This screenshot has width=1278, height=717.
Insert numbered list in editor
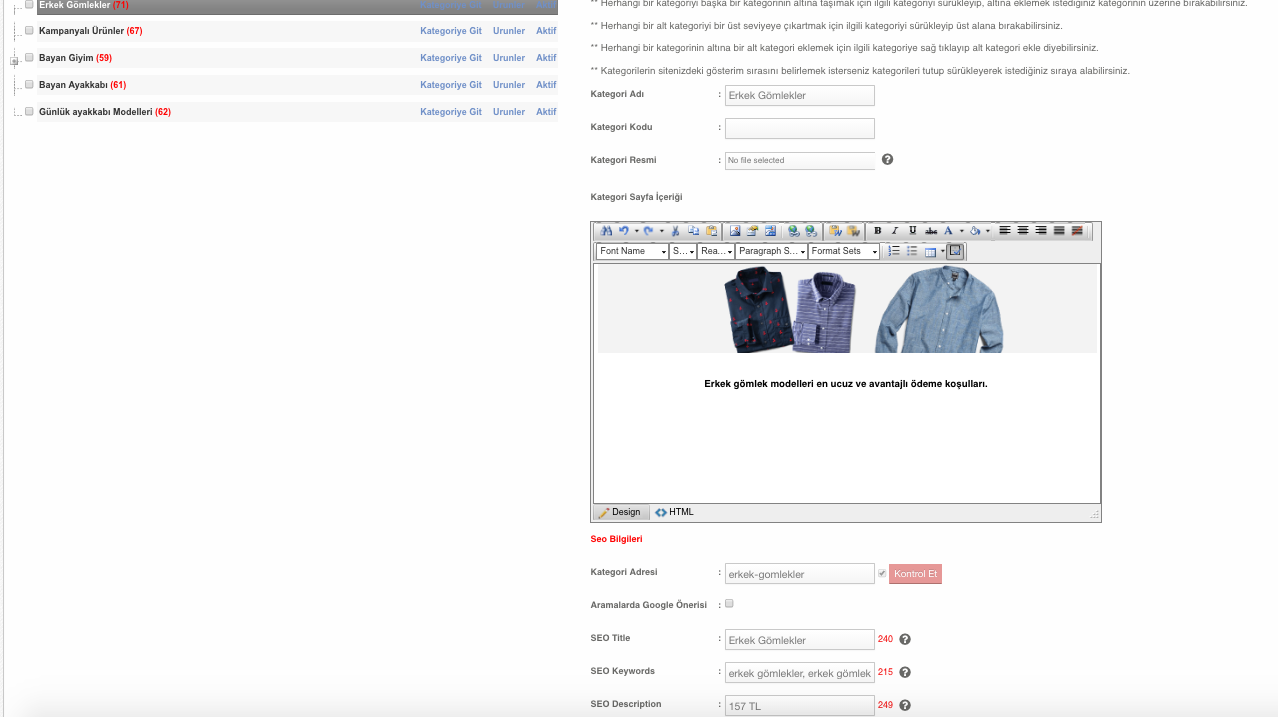coord(894,251)
